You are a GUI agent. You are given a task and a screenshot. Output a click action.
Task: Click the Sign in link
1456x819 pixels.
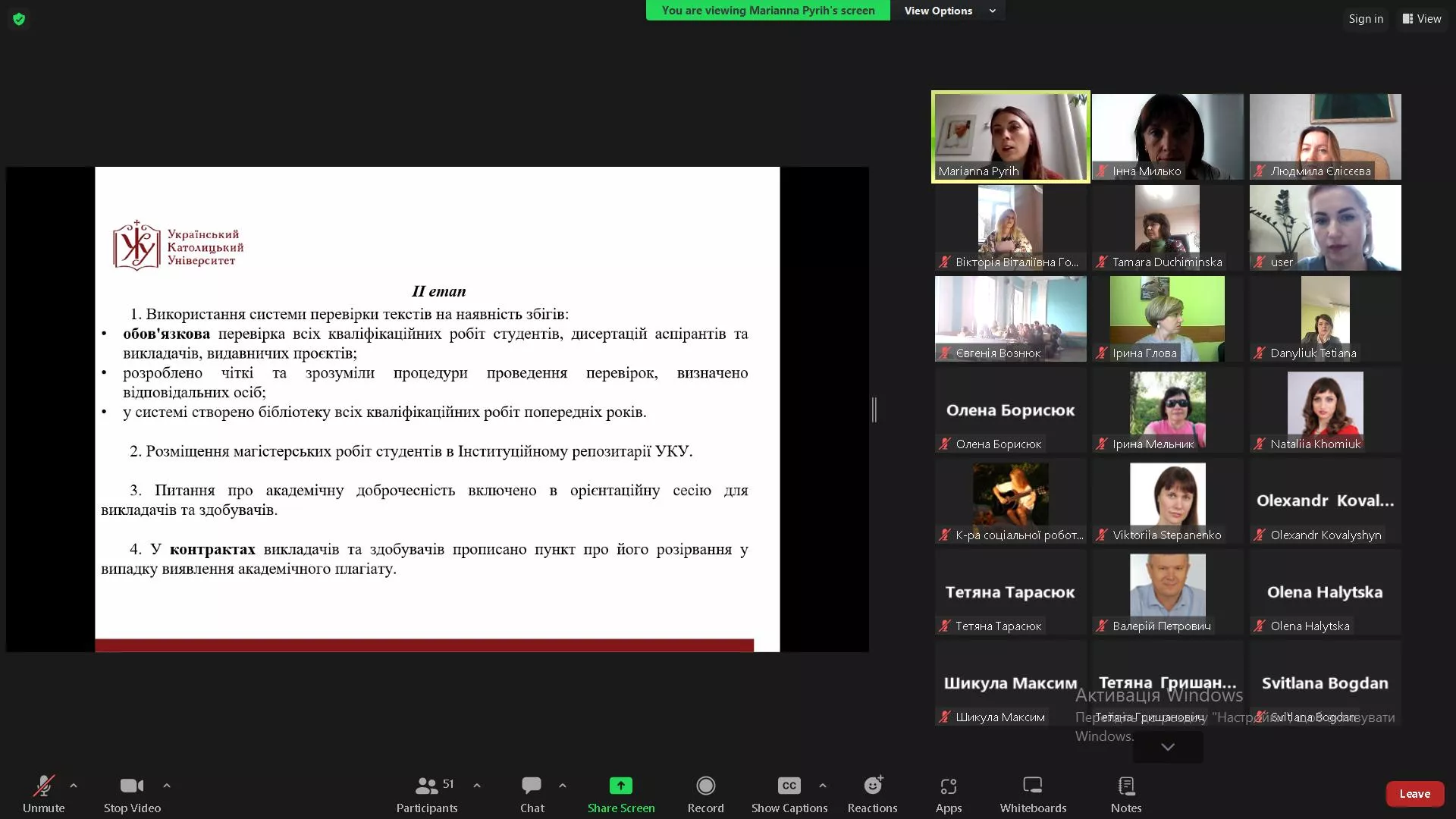[x=1366, y=19]
